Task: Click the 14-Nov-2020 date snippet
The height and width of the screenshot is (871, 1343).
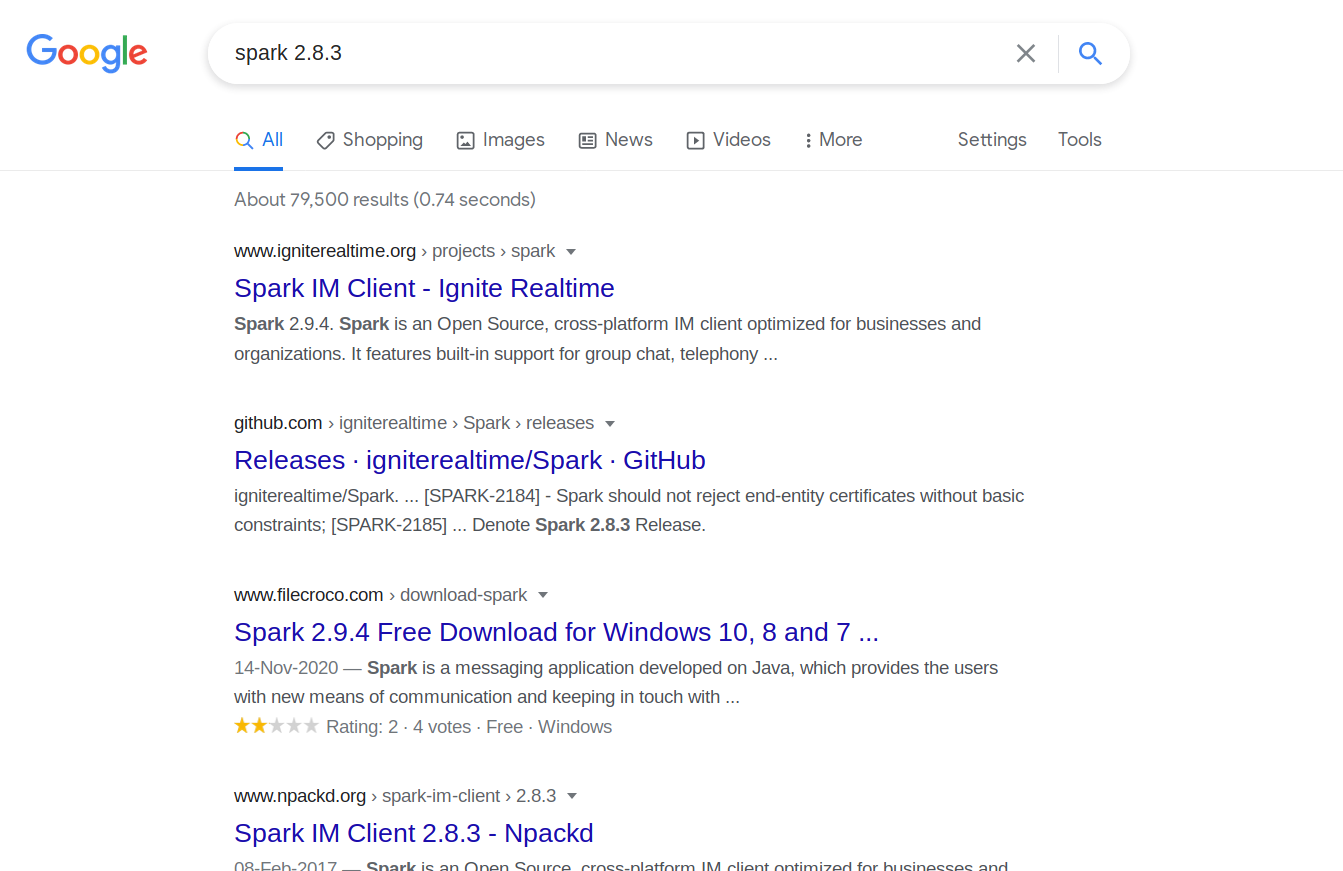Action: tap(286, 668)
